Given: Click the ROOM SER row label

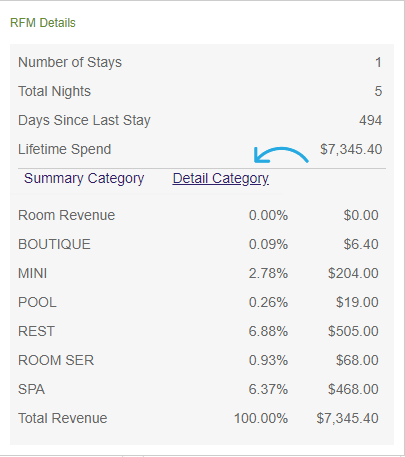Looking at the screenshot, I should 56,360.
